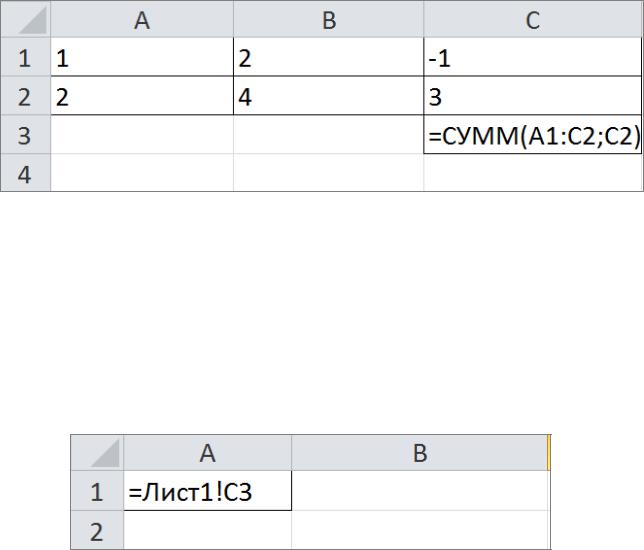Click cell B1 containing 2 next to -1
The image size is (644, 550).
click(329, 57)
